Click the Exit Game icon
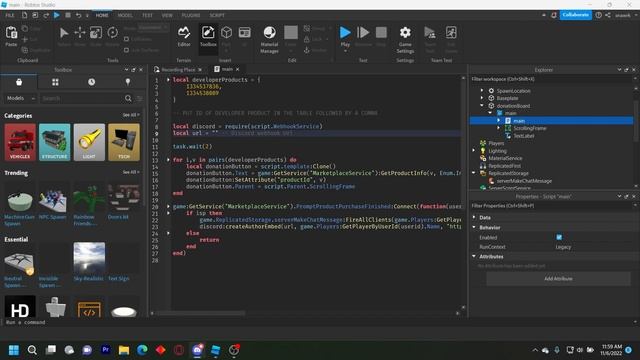Viewport: 640px width, 360px height. [451, 33]
